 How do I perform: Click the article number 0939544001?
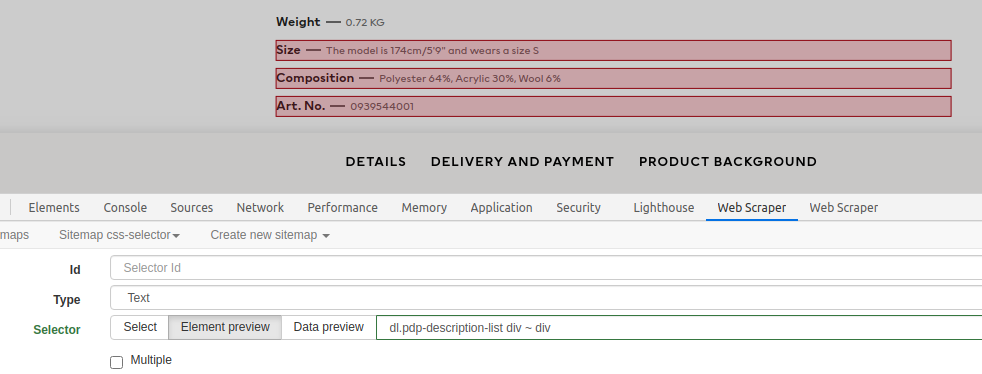(382, 106)
